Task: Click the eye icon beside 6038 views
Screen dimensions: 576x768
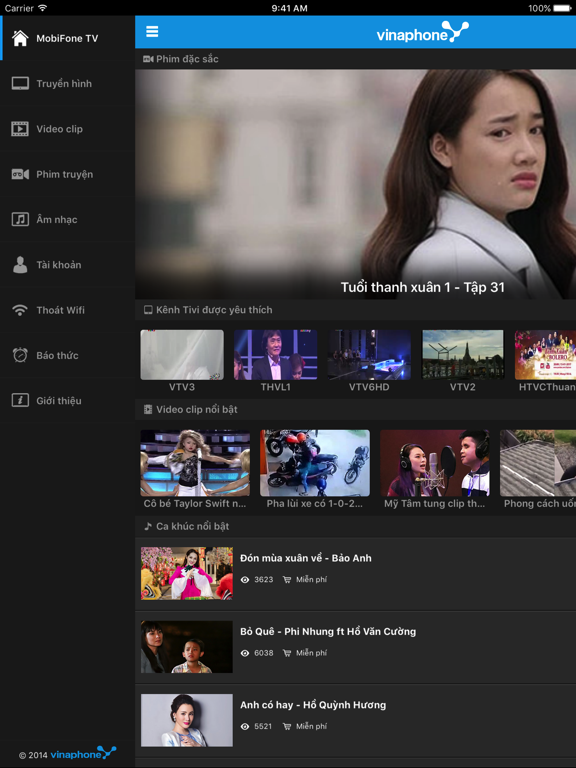Action: (x=245, y=653)
